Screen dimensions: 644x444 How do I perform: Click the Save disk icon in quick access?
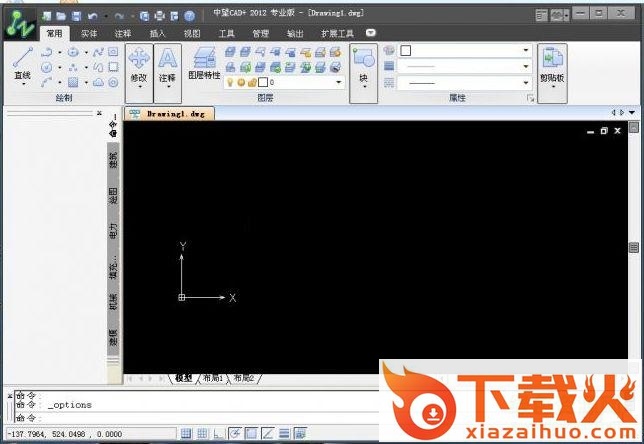76,16
